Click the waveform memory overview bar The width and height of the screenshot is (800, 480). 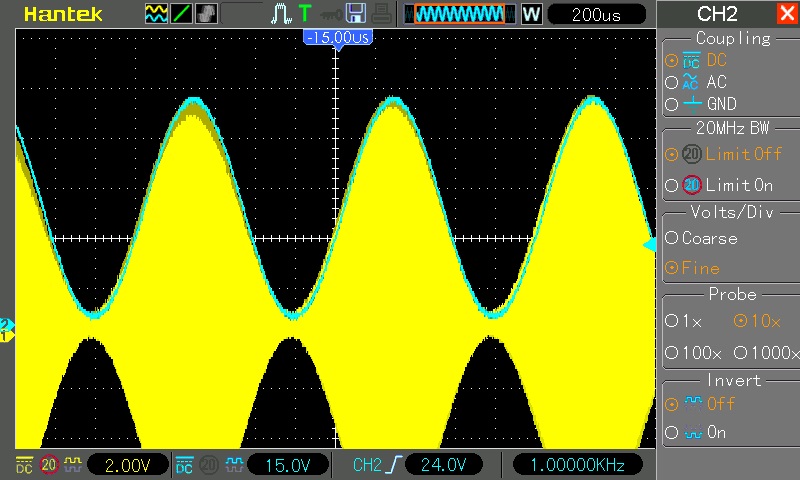(x=459, y=14)
